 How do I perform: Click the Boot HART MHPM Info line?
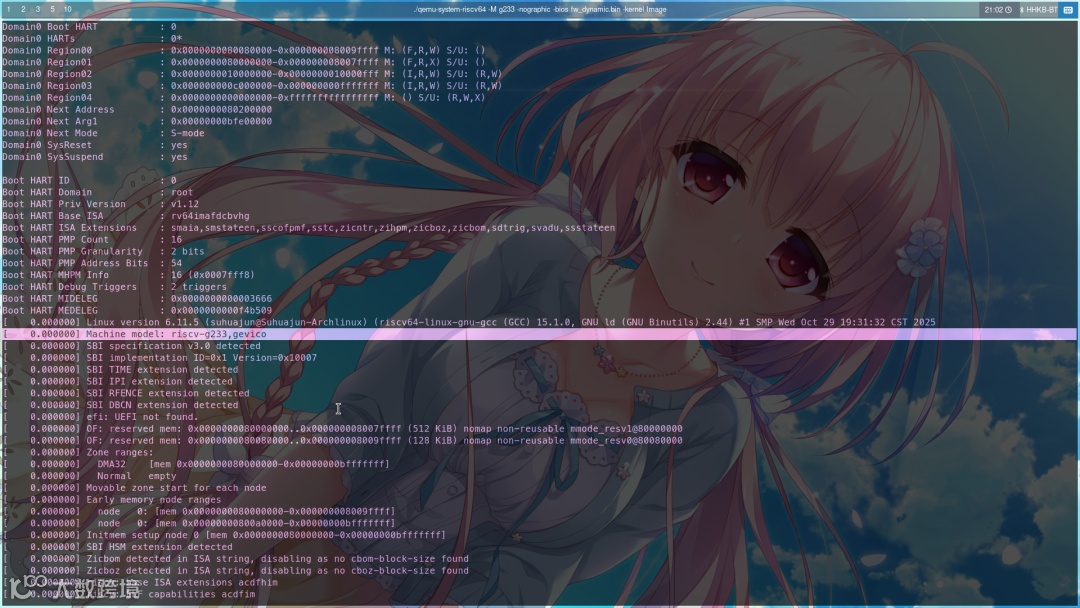coord(129,275)
